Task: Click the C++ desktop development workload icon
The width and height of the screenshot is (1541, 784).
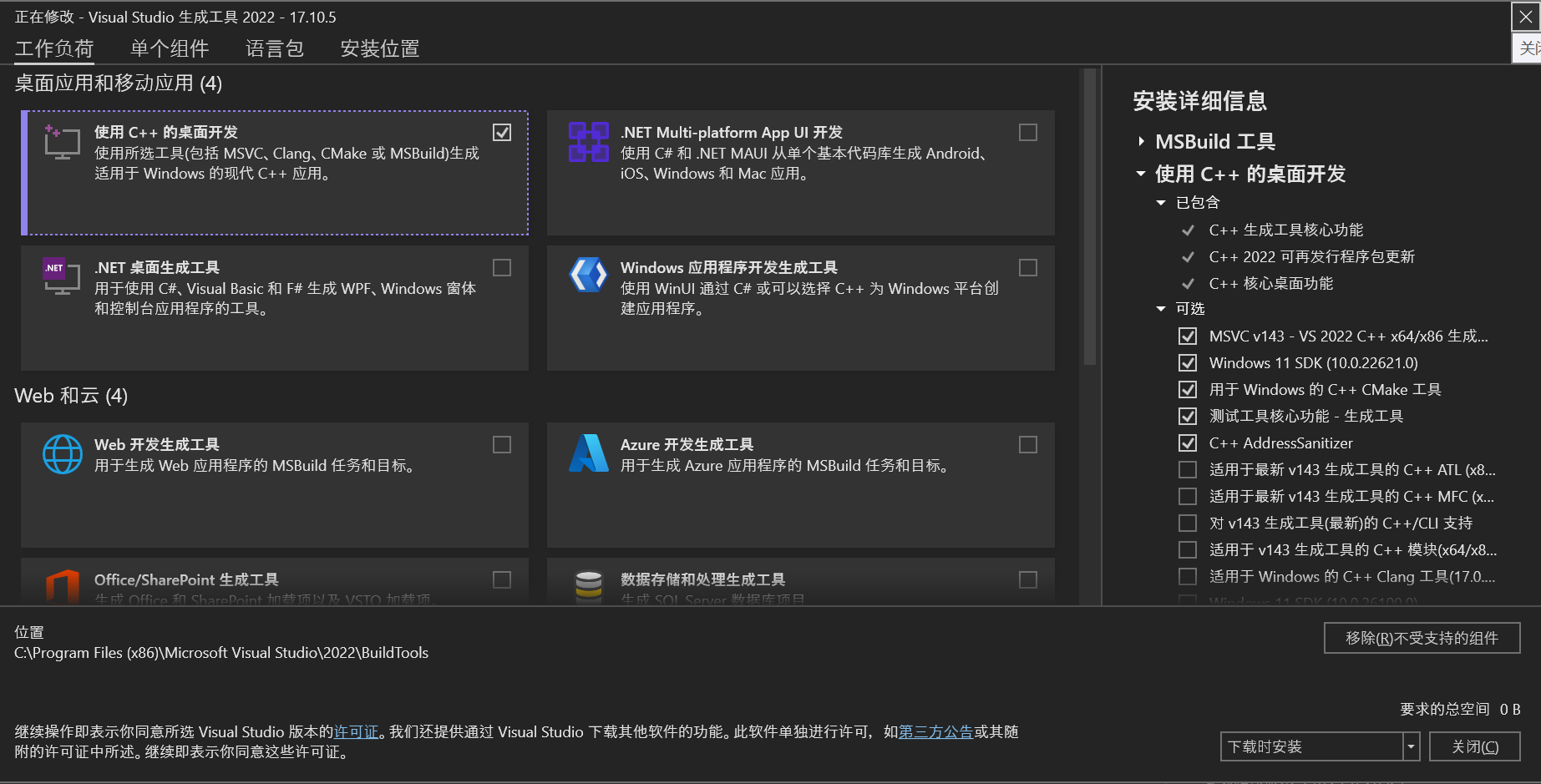Action: click(62, 143)
